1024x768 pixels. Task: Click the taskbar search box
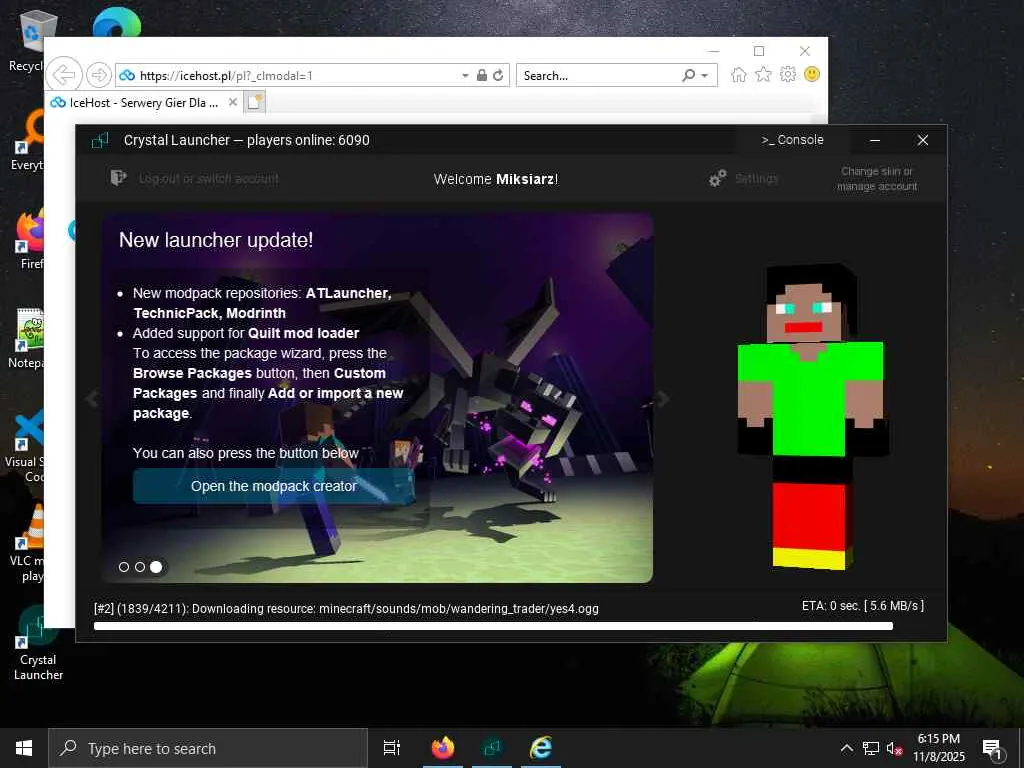(x=208, y=748)
